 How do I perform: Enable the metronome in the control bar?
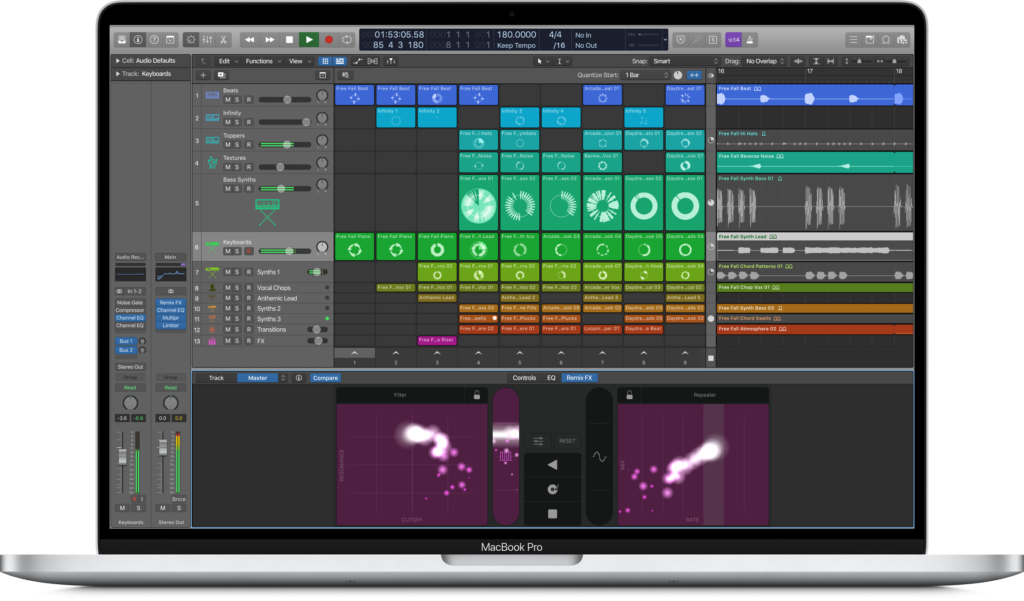(x=750, y=39)
